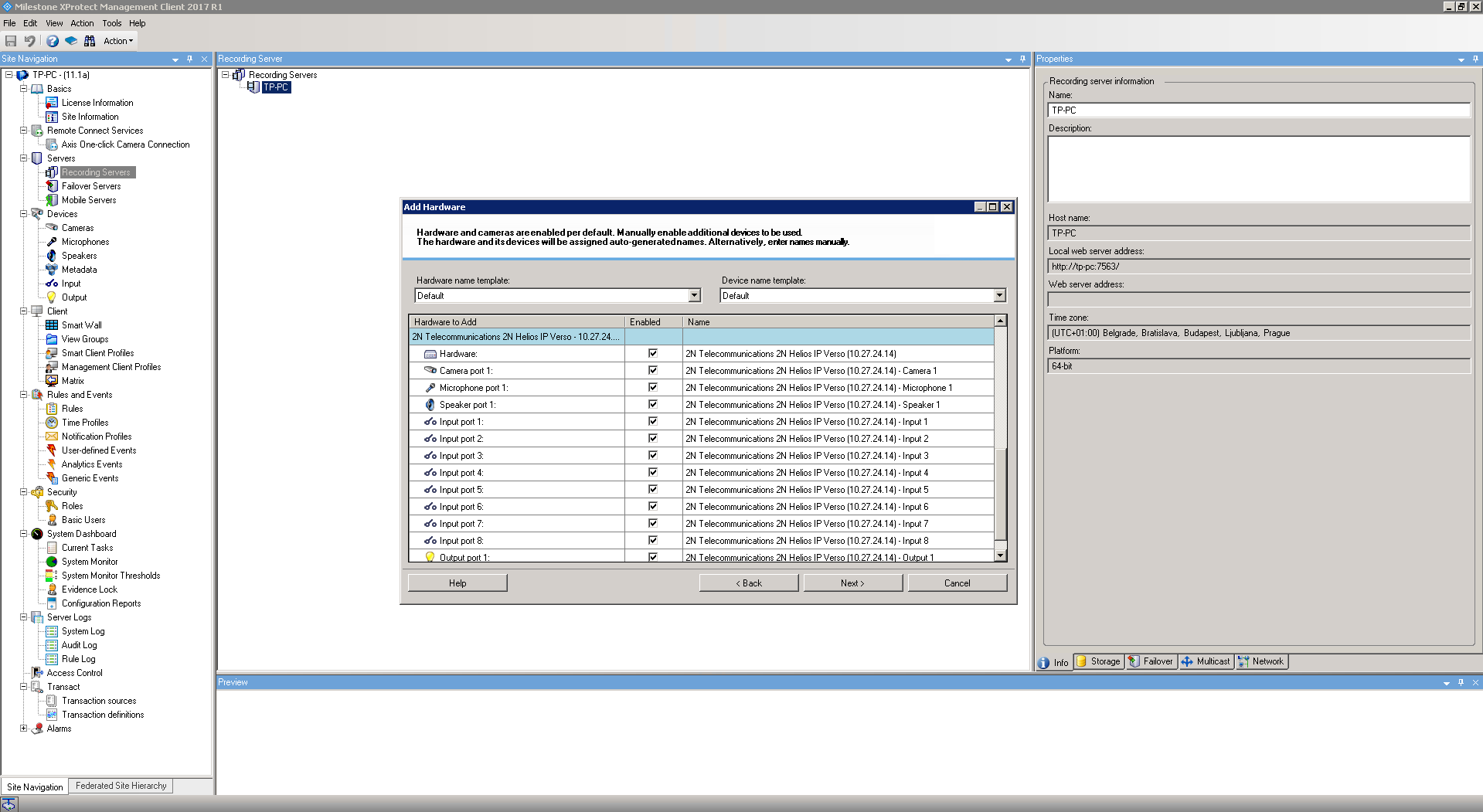Click the Cancel button in the dialog
The image size is (1483, 812).
[x=957, y=583]
